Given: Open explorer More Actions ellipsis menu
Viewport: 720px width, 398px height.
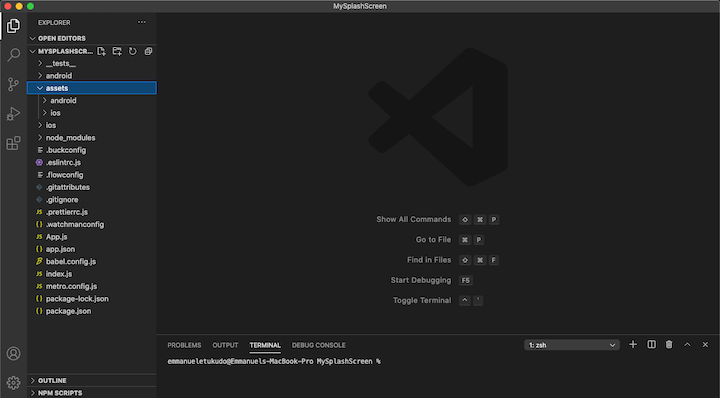Looking at the screenshot, I should (x=141, y=22).
